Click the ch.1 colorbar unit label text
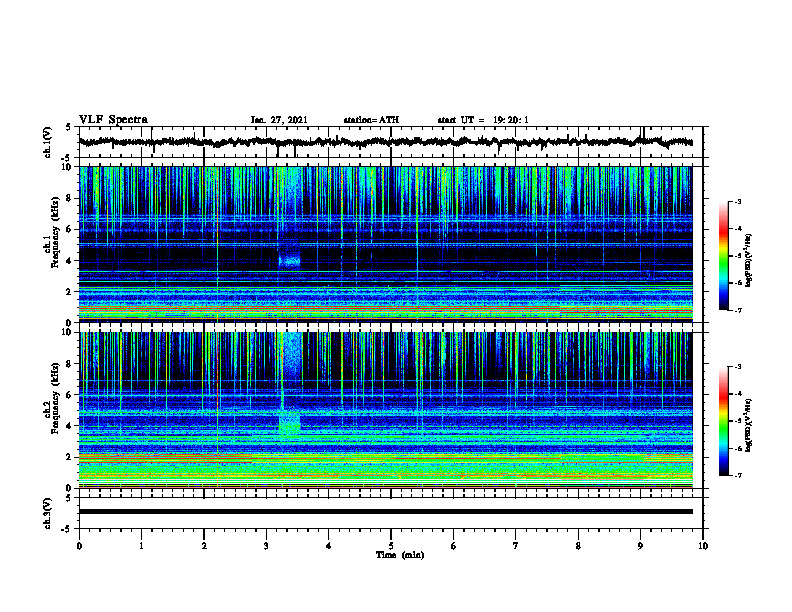Image resolution: width=792 pixels, height=612 pixels. pyautogui.click(x=749, y=260)
